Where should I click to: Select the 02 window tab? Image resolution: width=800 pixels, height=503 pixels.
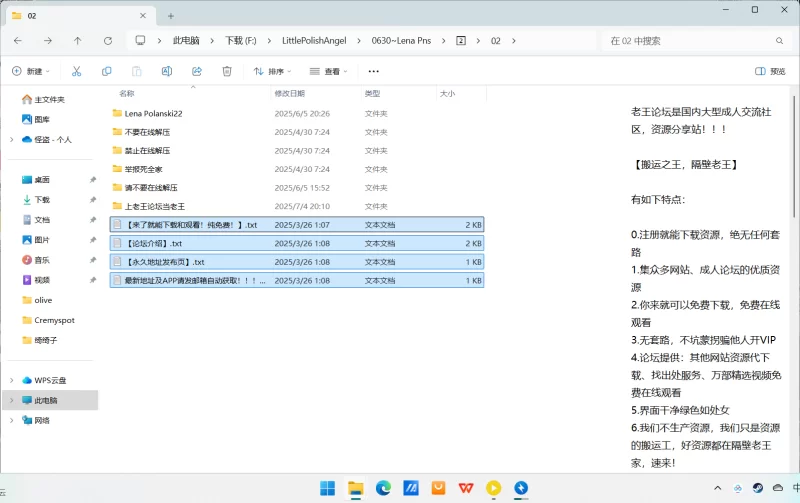point(79,16)
